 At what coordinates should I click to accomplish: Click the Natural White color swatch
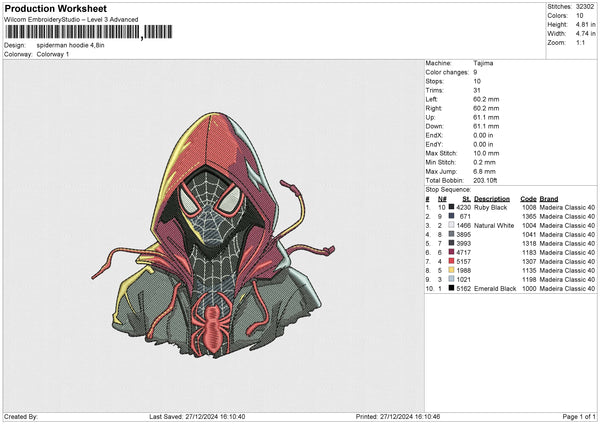[452, 225]
